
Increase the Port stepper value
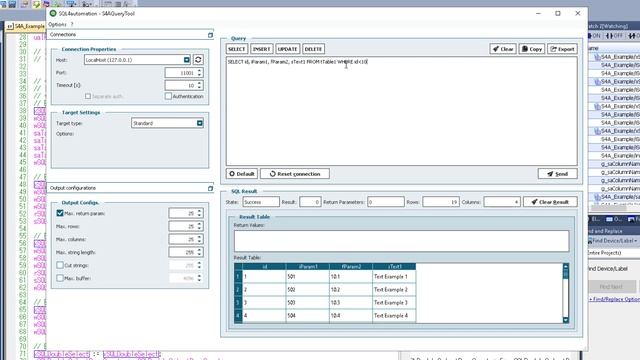click(200, 71)
